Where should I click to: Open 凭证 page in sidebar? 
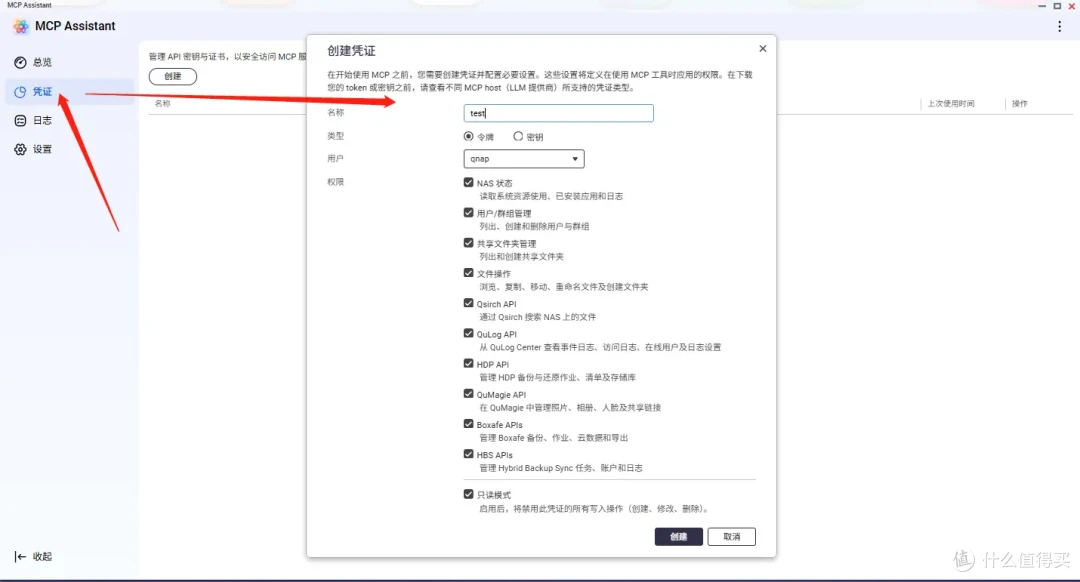tap(42, 92)
